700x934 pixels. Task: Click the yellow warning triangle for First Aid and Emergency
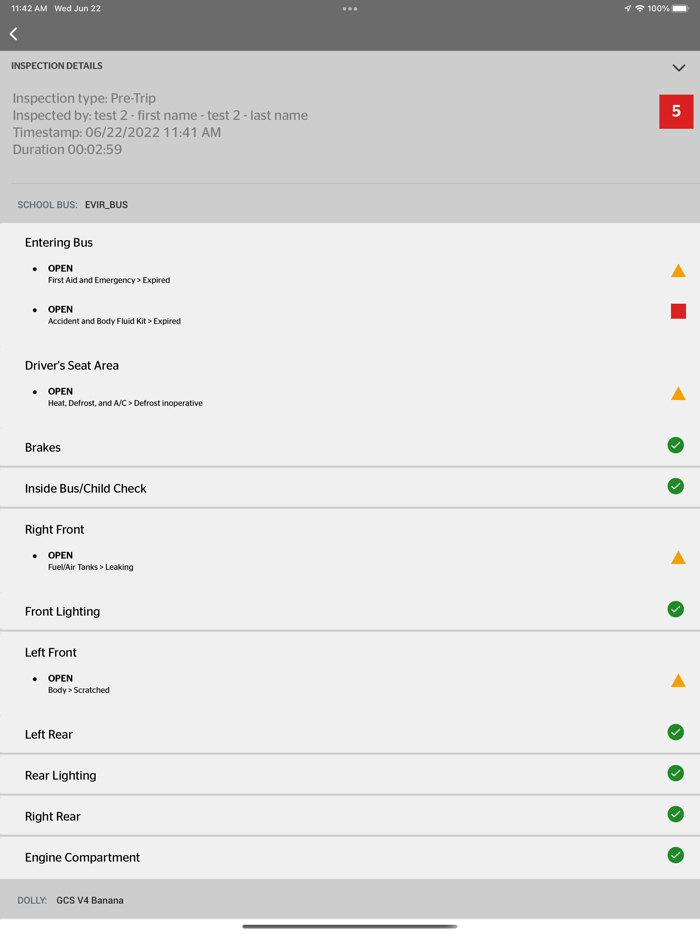(x=678, y=270)
